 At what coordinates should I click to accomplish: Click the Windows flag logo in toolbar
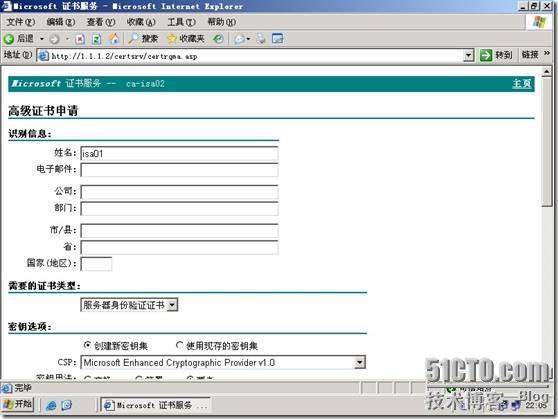point(539,22)
